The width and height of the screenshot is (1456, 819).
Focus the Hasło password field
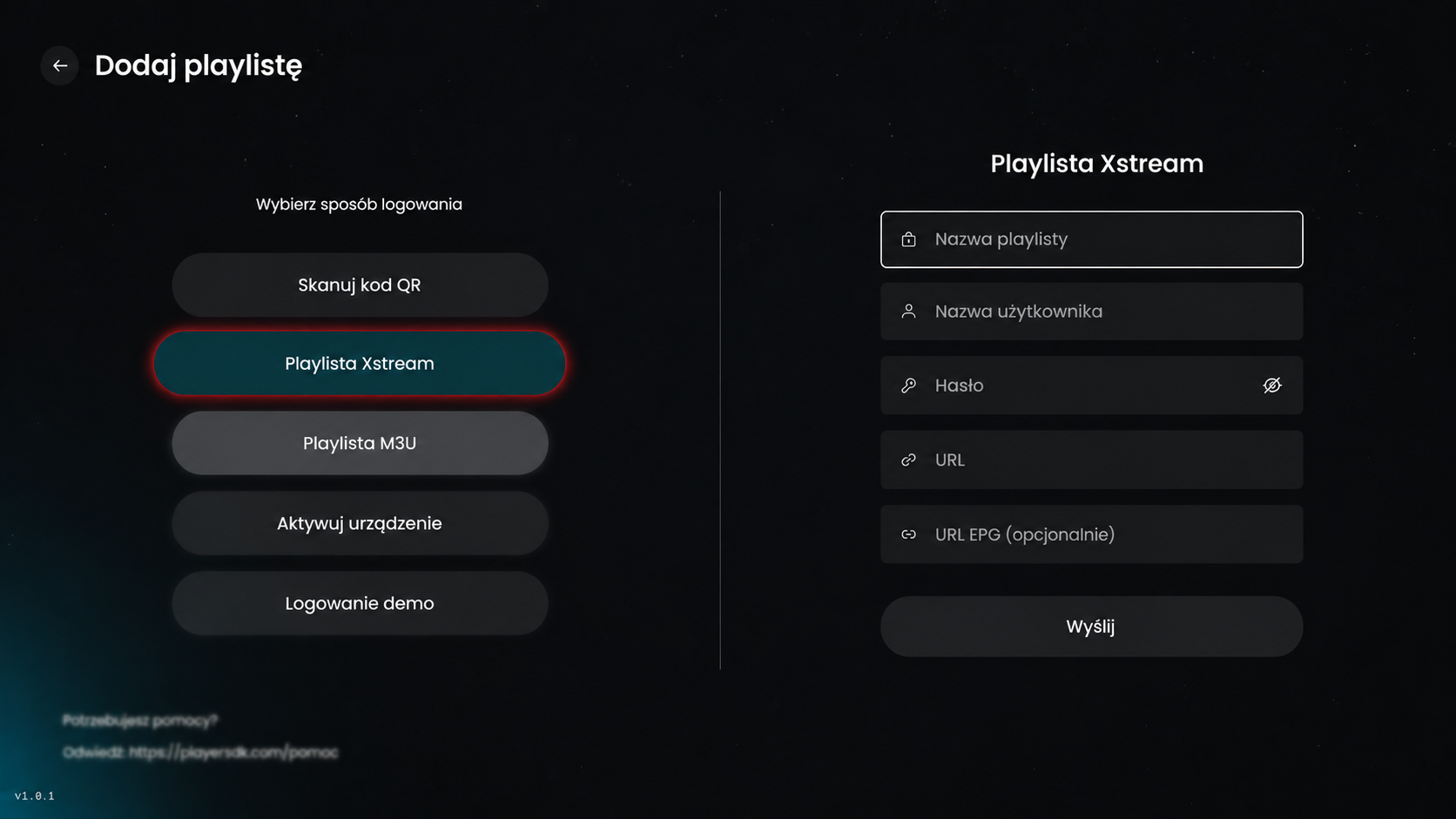coord(1091,386)
